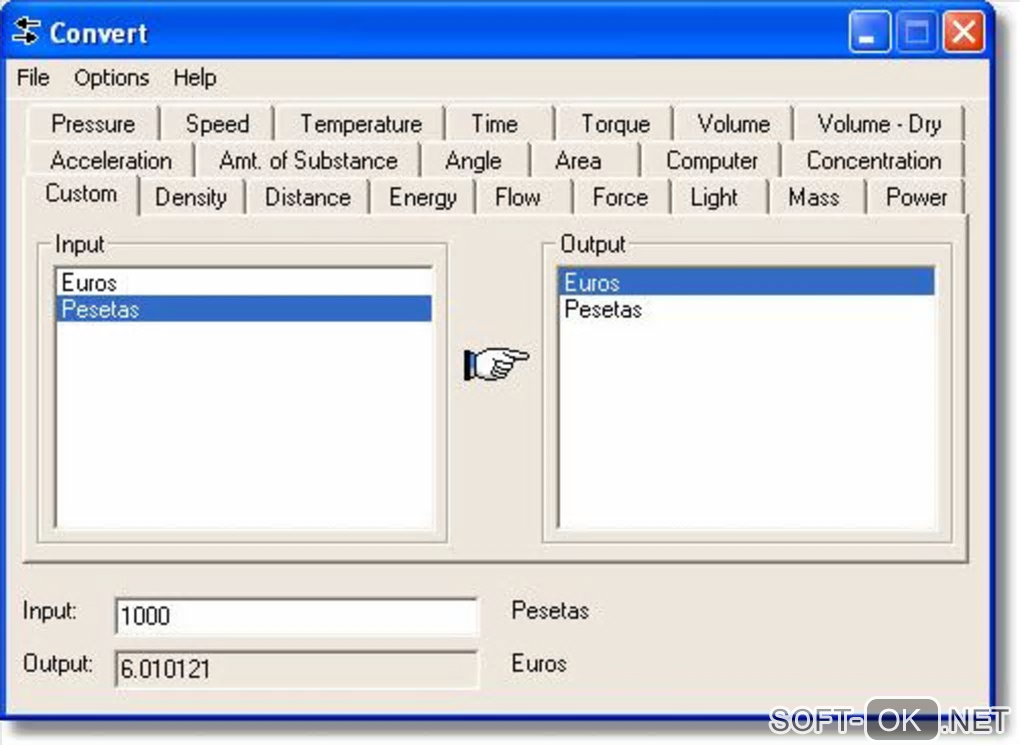The height and width of the screenshot is (745, 1020).
Task: Switch to the Speed tab
Action: 217,124
